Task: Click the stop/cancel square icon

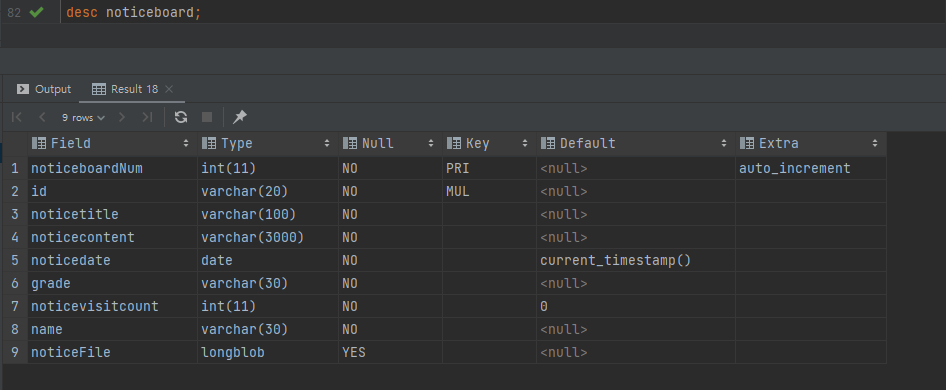Action: (207, 117)
